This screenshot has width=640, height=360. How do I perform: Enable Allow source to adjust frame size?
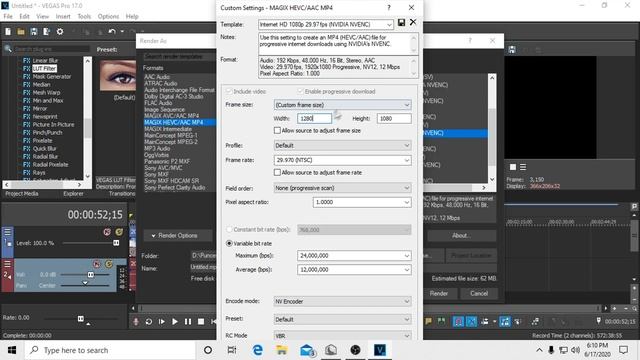[x=277, y=131]
